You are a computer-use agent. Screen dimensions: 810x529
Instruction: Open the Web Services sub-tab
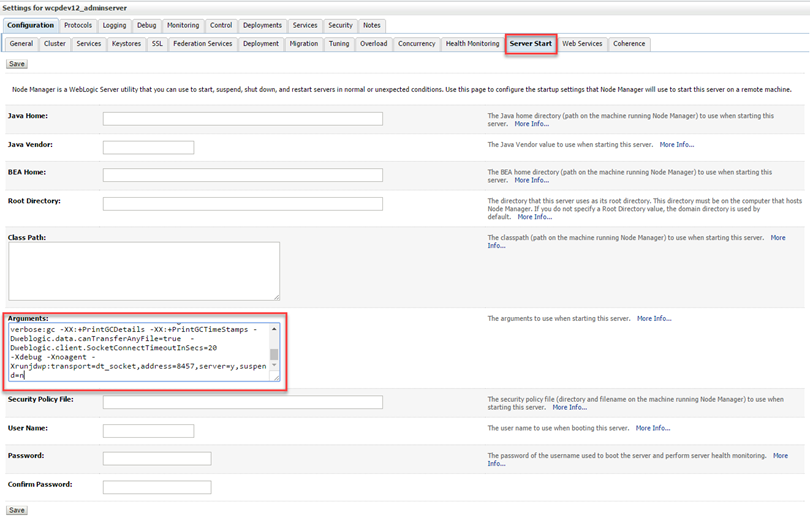582,44
